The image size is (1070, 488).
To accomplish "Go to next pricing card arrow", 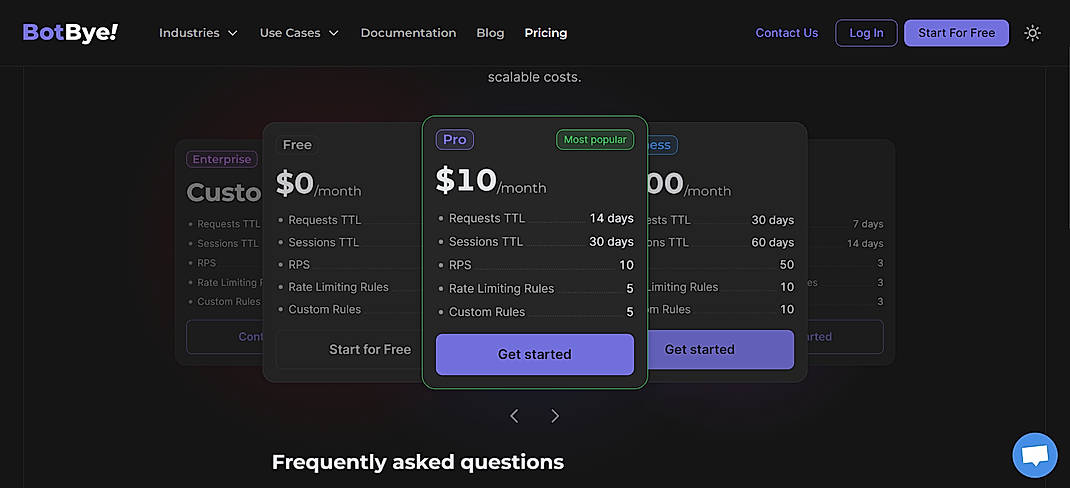I will [555, 416].
